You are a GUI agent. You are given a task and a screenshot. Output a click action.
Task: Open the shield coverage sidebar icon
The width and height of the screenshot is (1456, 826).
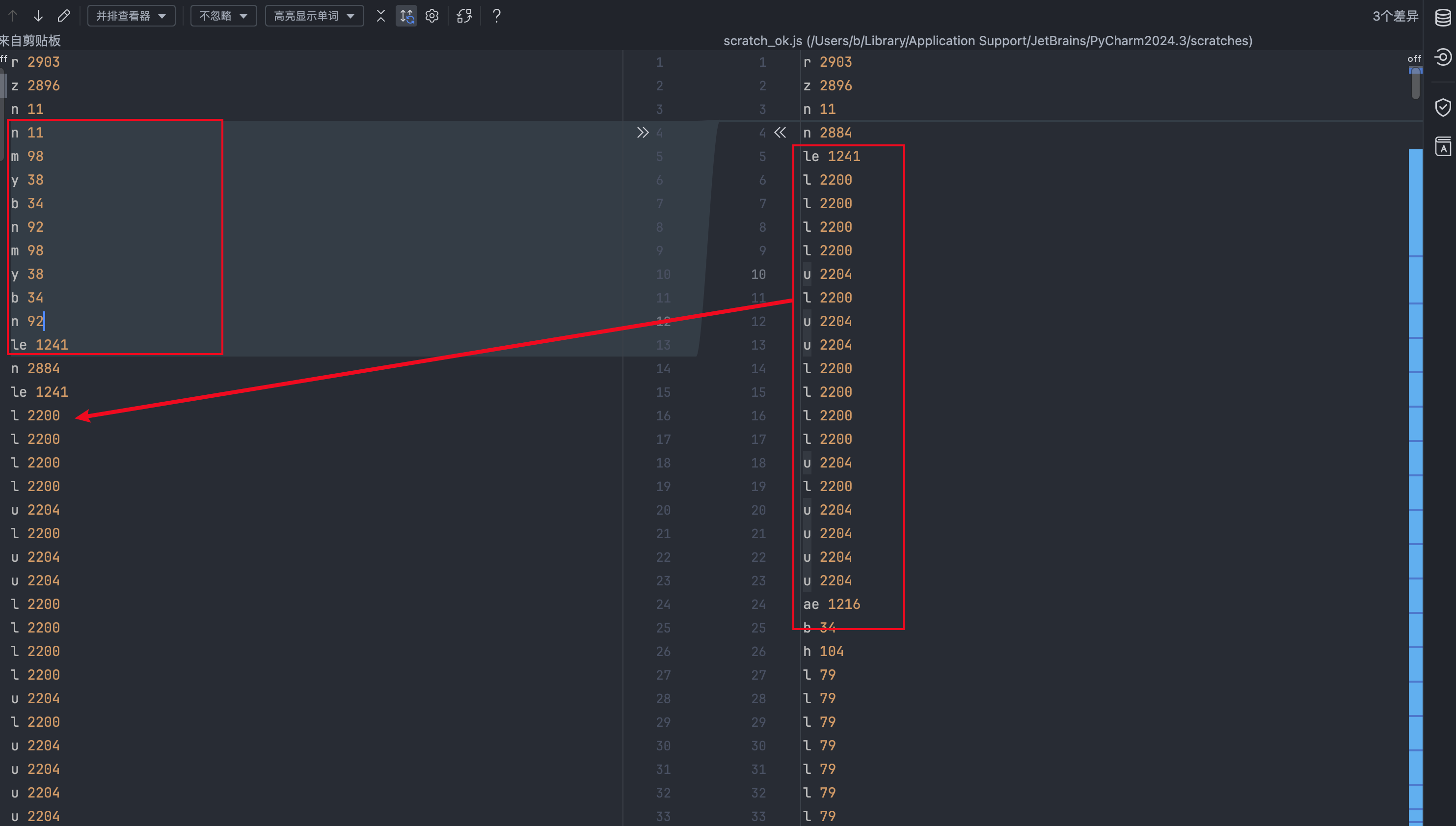pyautogui.click(x=1442, y=107)
